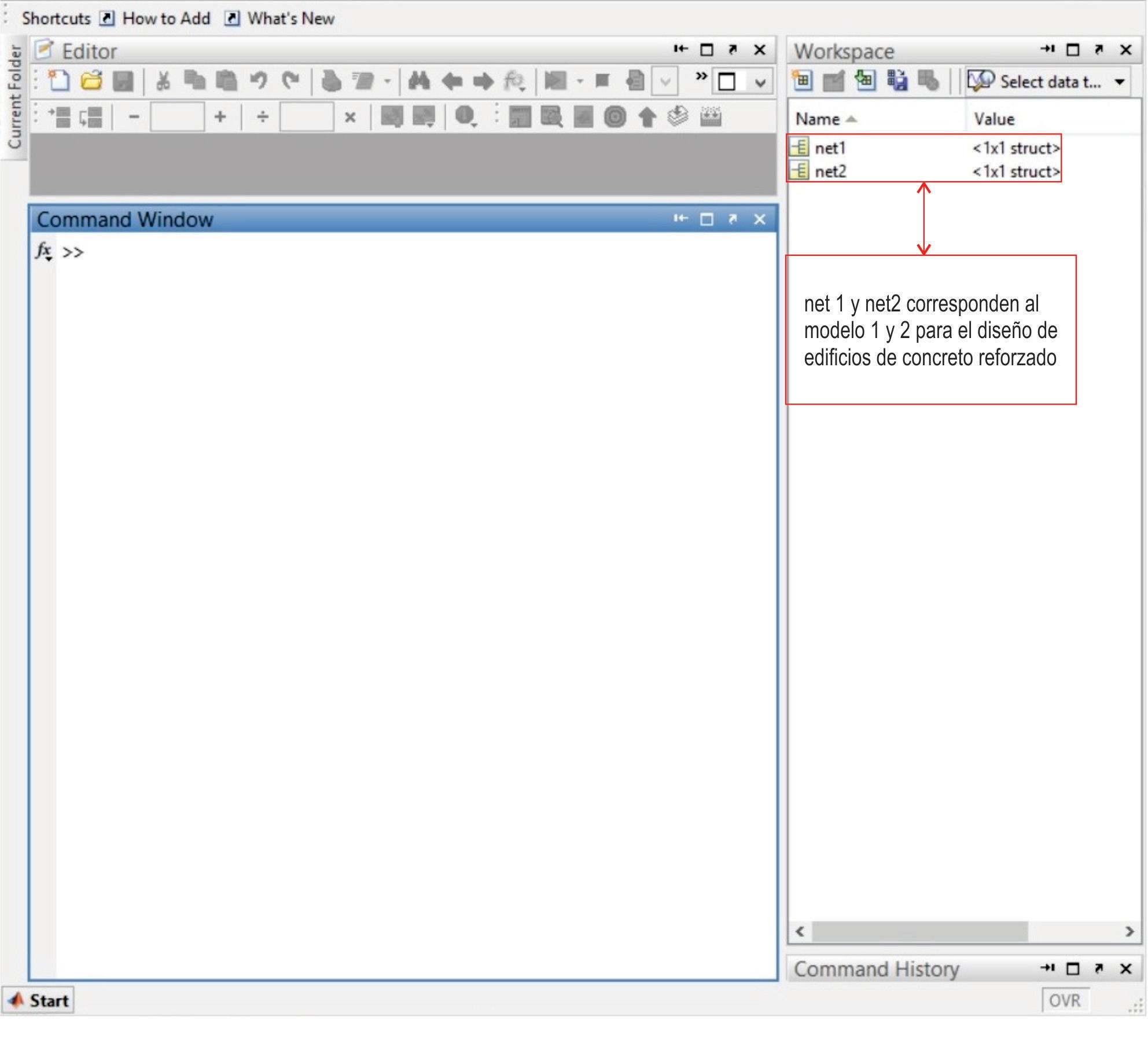Dock the Command History panel arrow

click(1047, 968)
